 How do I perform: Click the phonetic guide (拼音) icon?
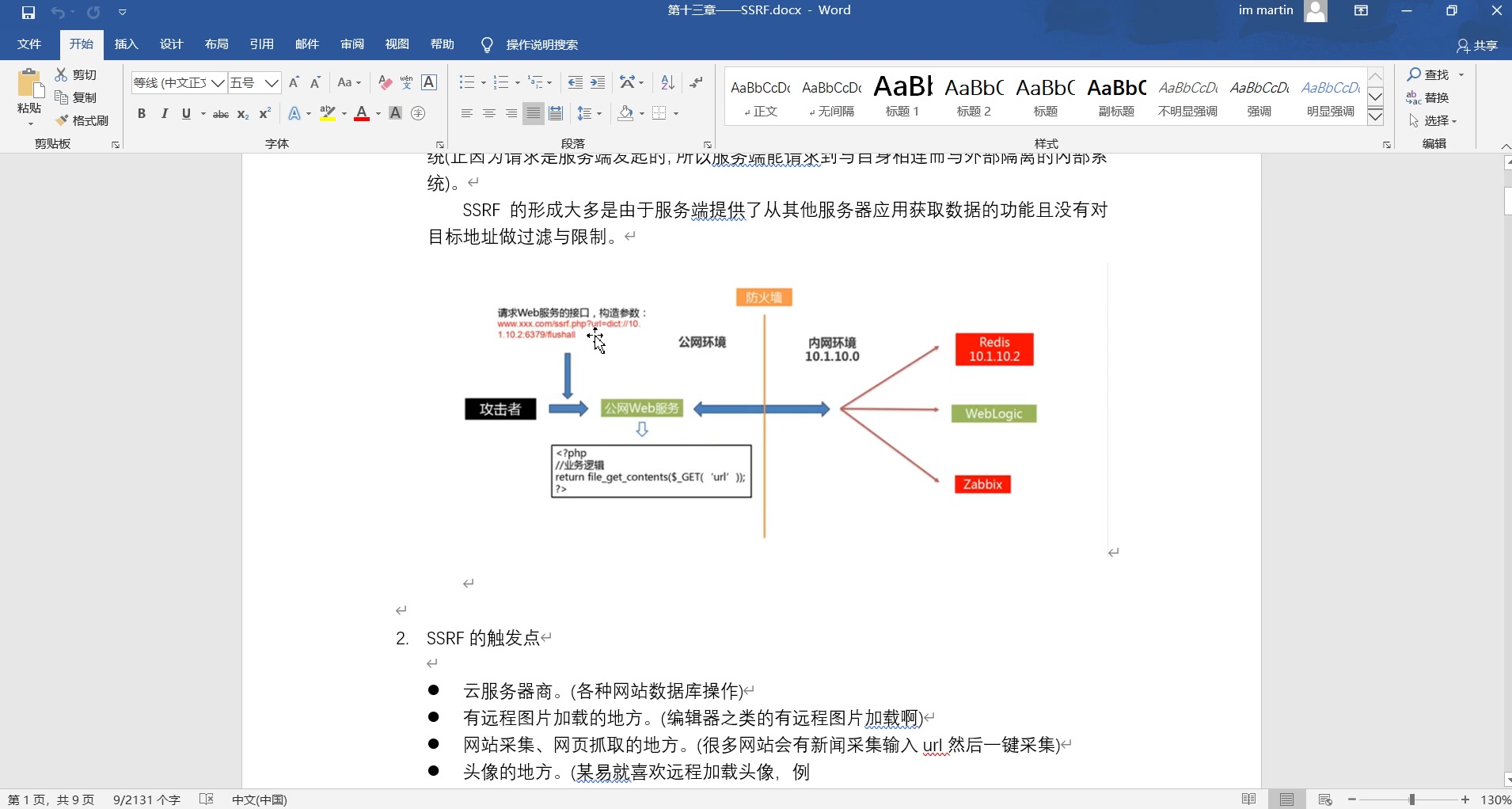pyautogui.click(x=407, y=82)
